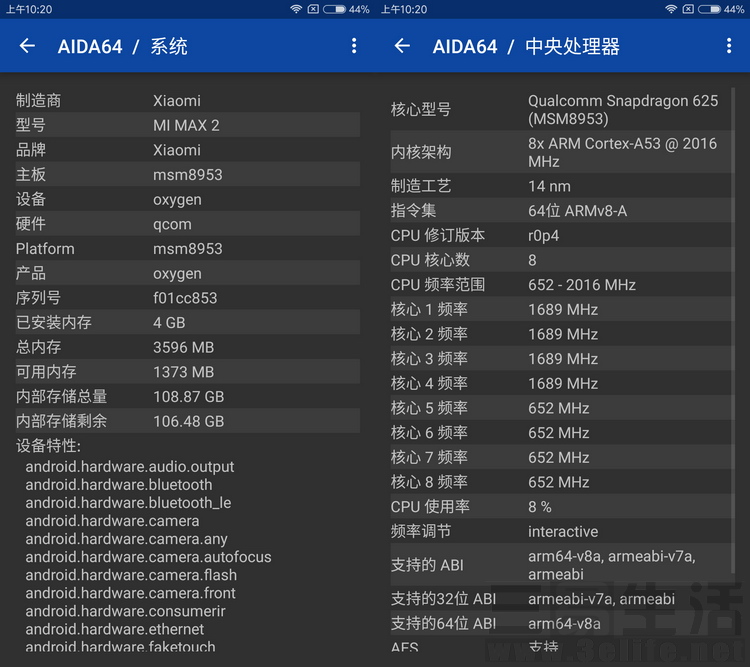
Task: Tap android.hardware.consumerir entry
Action: [x=125, y=611]
